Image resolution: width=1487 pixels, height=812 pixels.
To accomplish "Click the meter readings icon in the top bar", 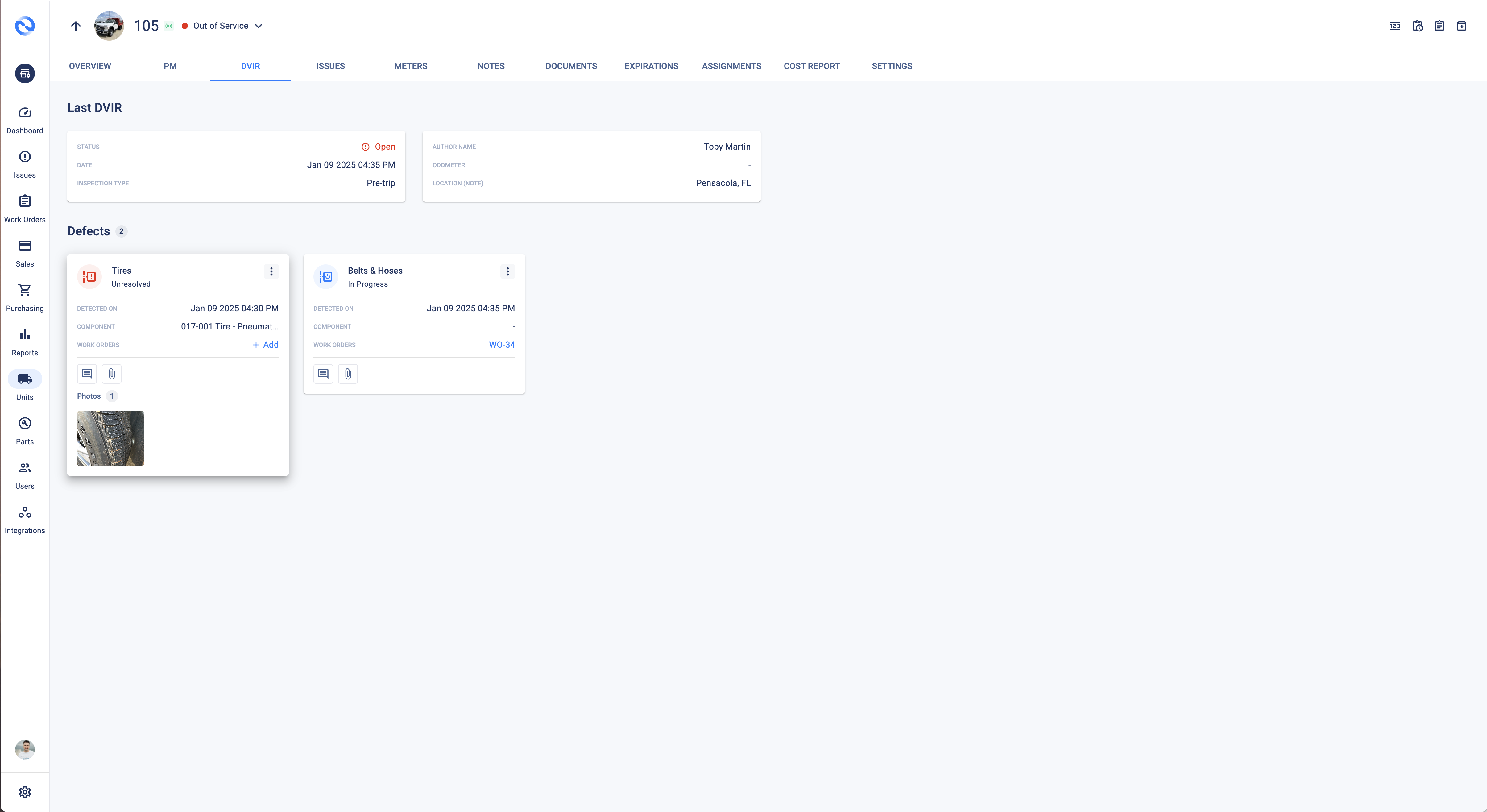I will pos(1395,25).
